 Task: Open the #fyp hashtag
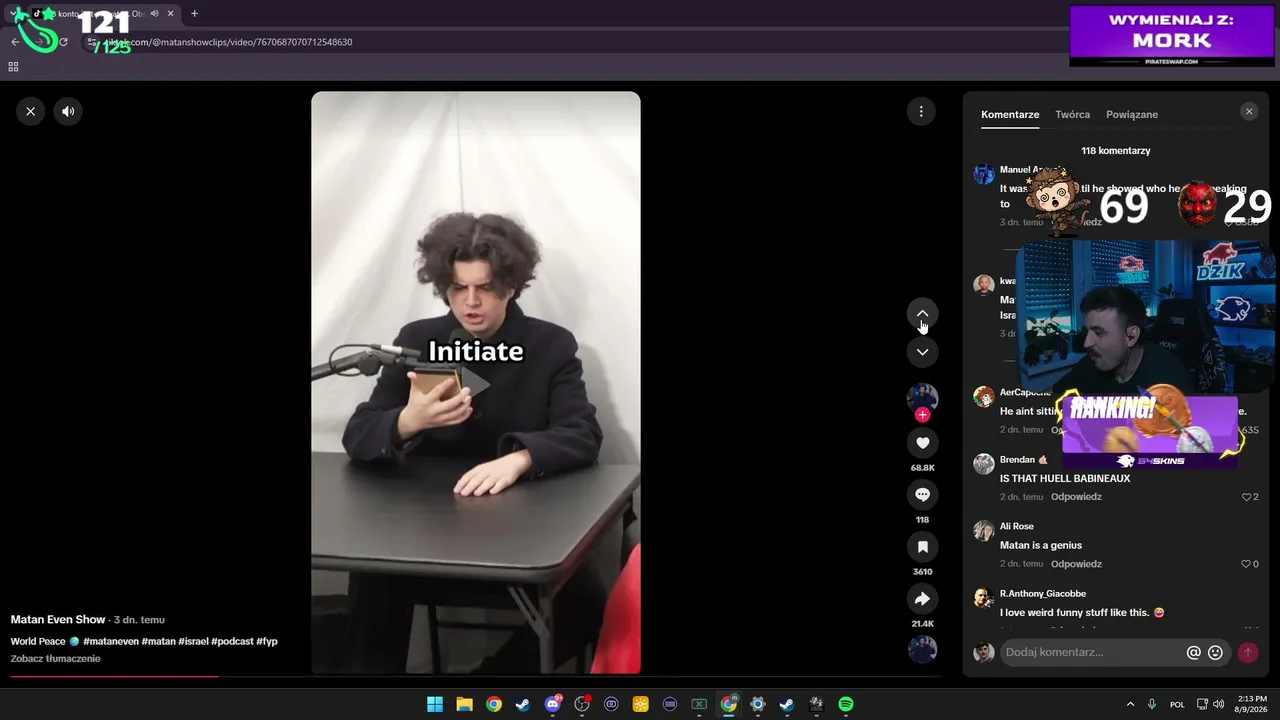coord(267,641)
